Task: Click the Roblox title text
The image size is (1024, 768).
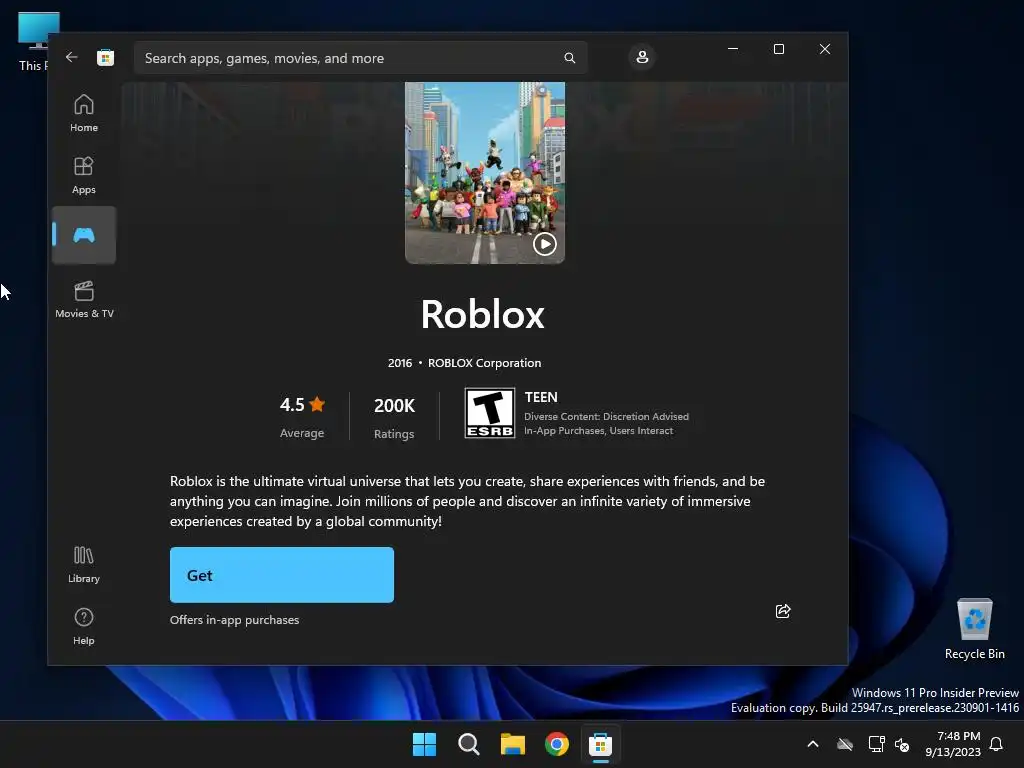Action: point(483,314)
